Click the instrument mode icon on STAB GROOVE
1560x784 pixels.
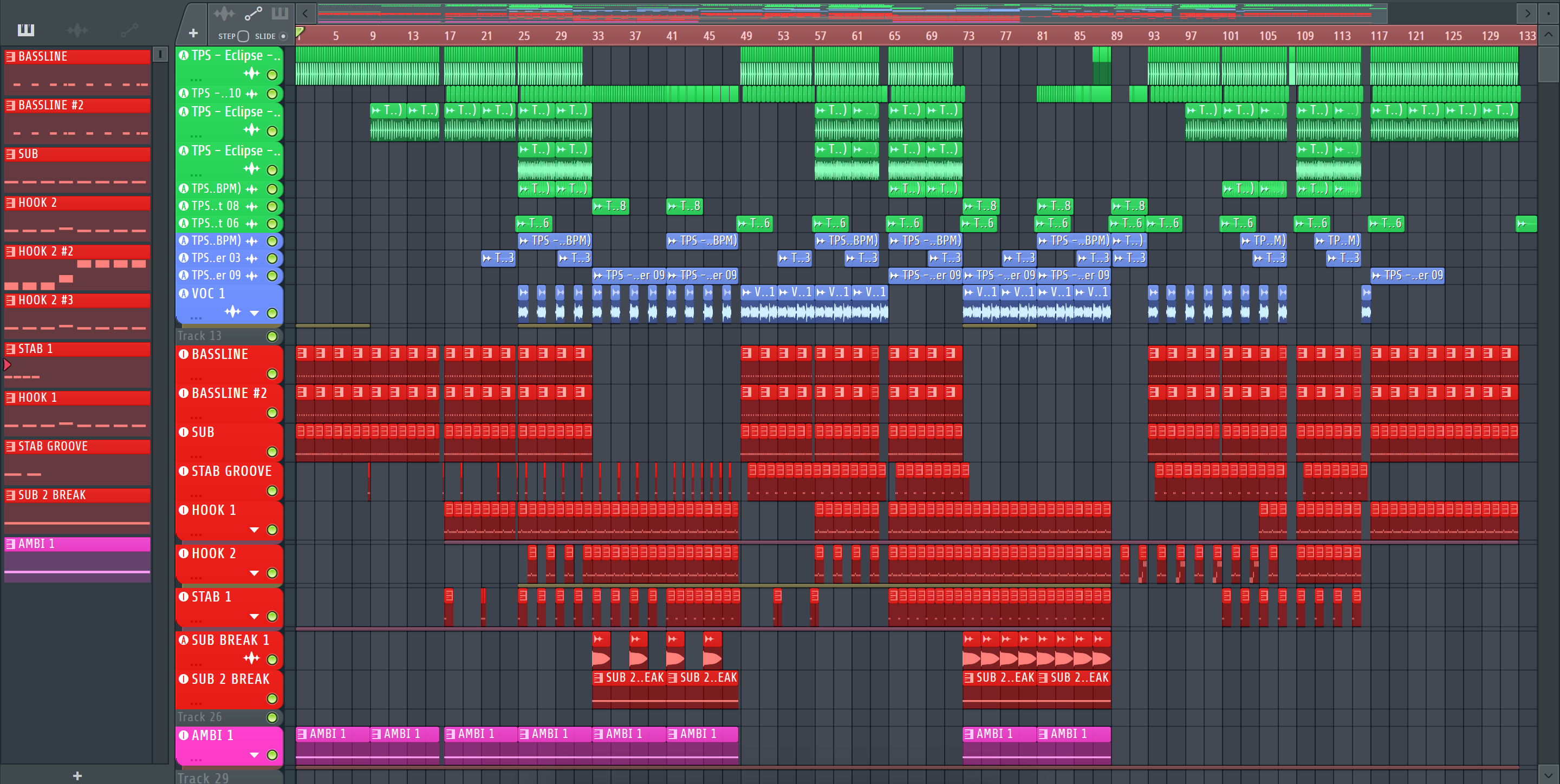pyautogui.click(x=184, y=471)
